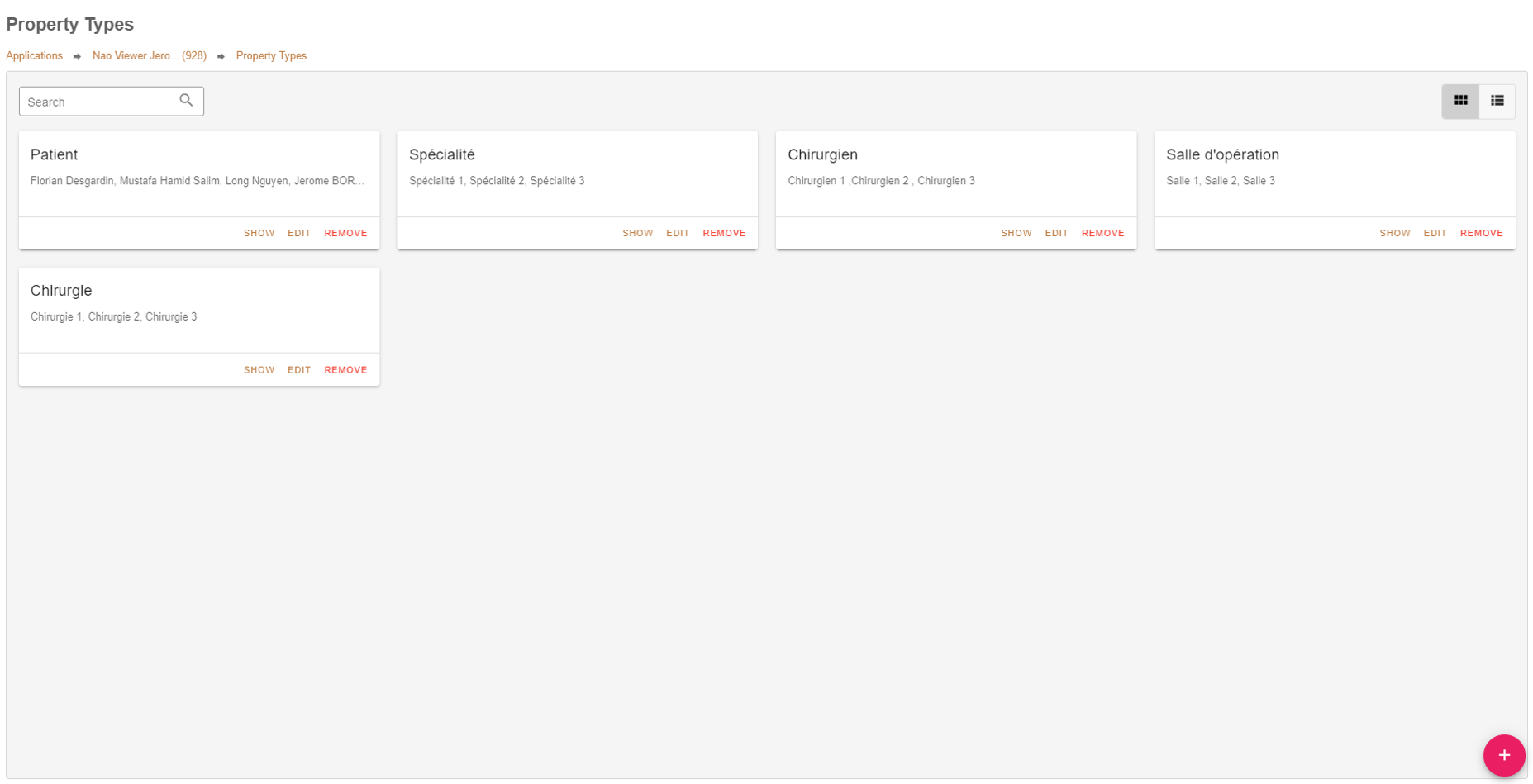
Task: Select the Chirurgie card title
Action: tap(61, 291)
